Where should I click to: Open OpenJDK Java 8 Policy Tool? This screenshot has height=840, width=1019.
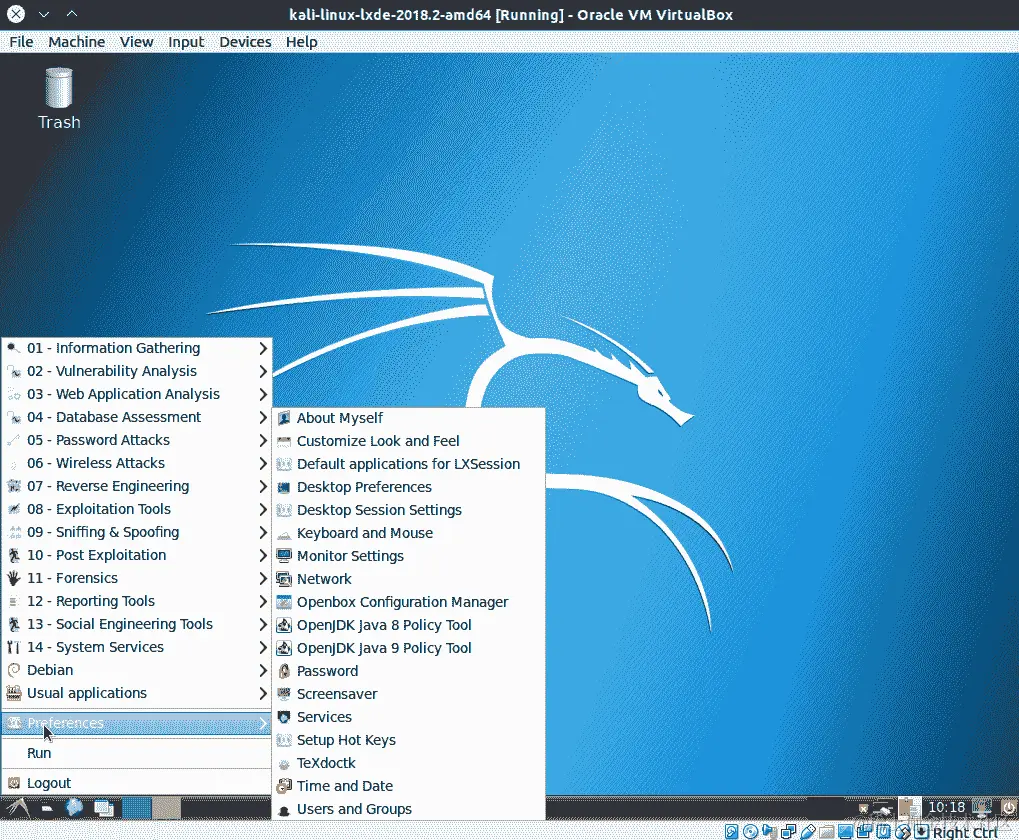pos(408,626)
